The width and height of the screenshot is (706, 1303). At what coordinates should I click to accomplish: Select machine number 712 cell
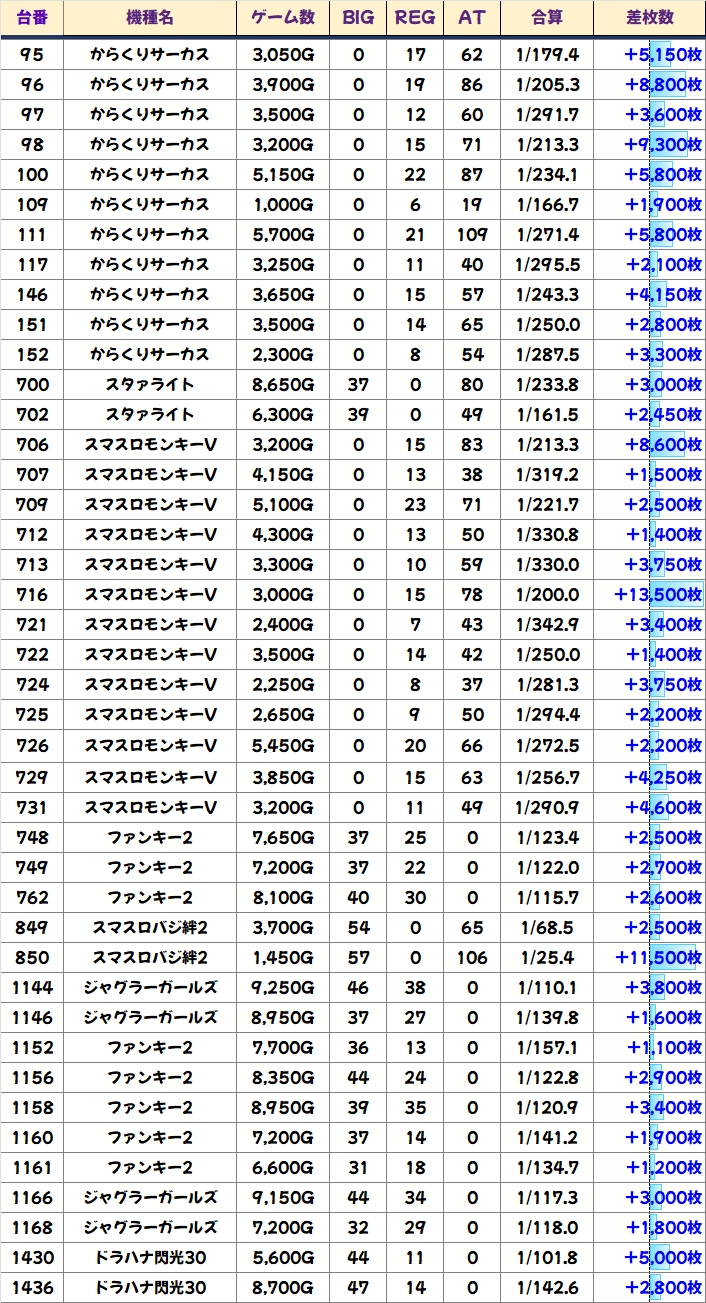[x=32, y=534]
